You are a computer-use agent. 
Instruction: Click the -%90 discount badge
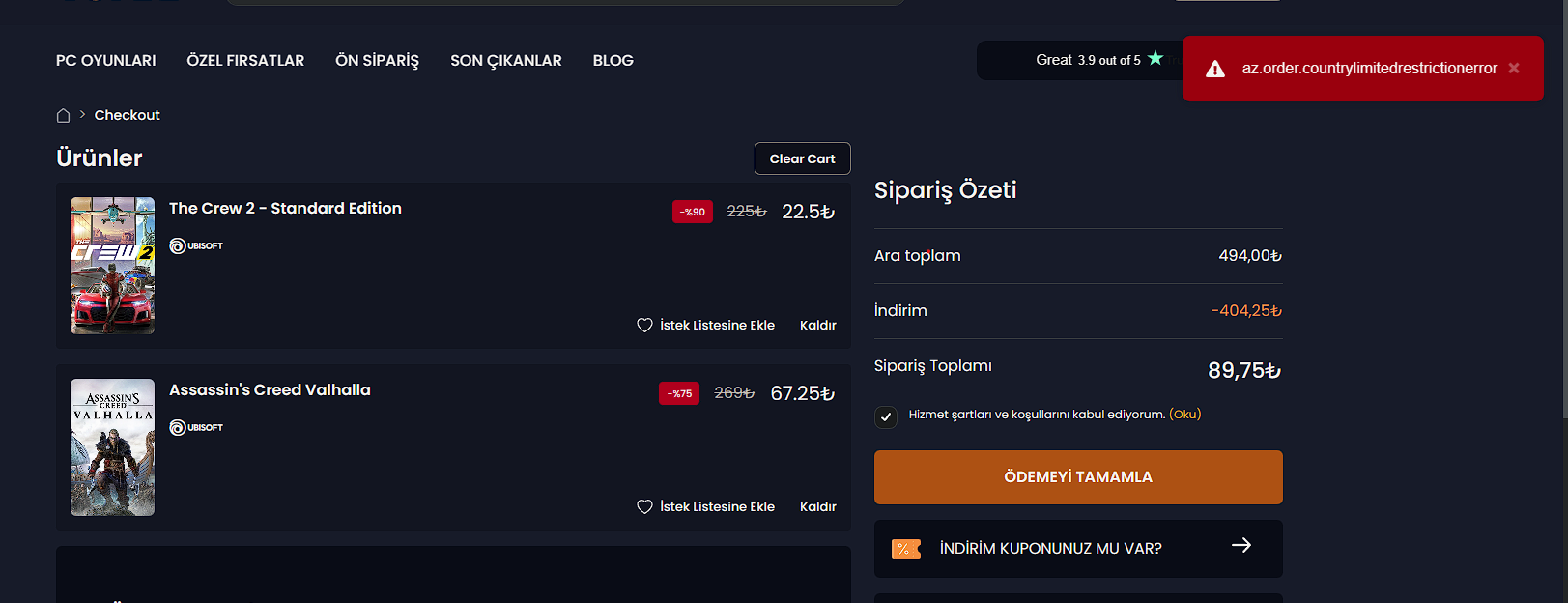click(x=693, y=212)
